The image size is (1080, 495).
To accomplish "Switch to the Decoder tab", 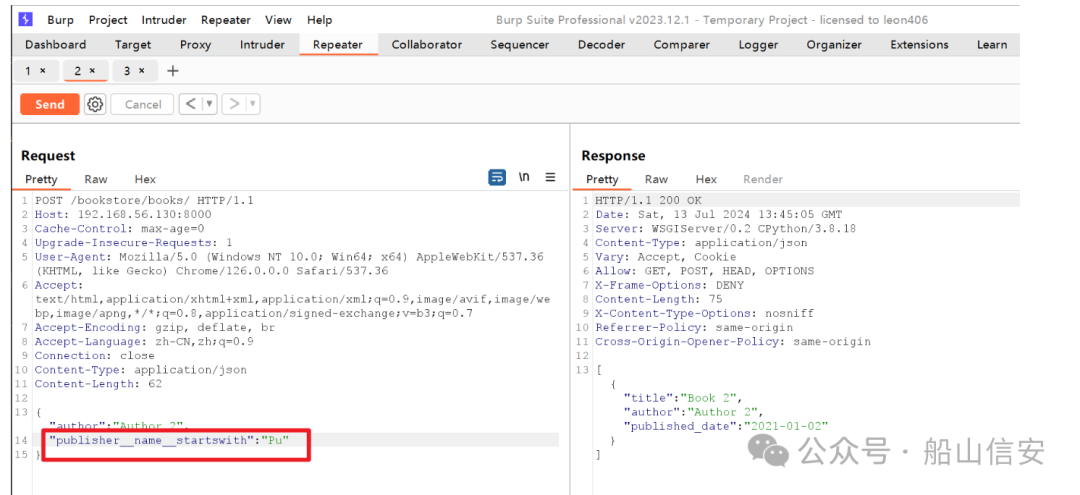I will pos(601,45).
